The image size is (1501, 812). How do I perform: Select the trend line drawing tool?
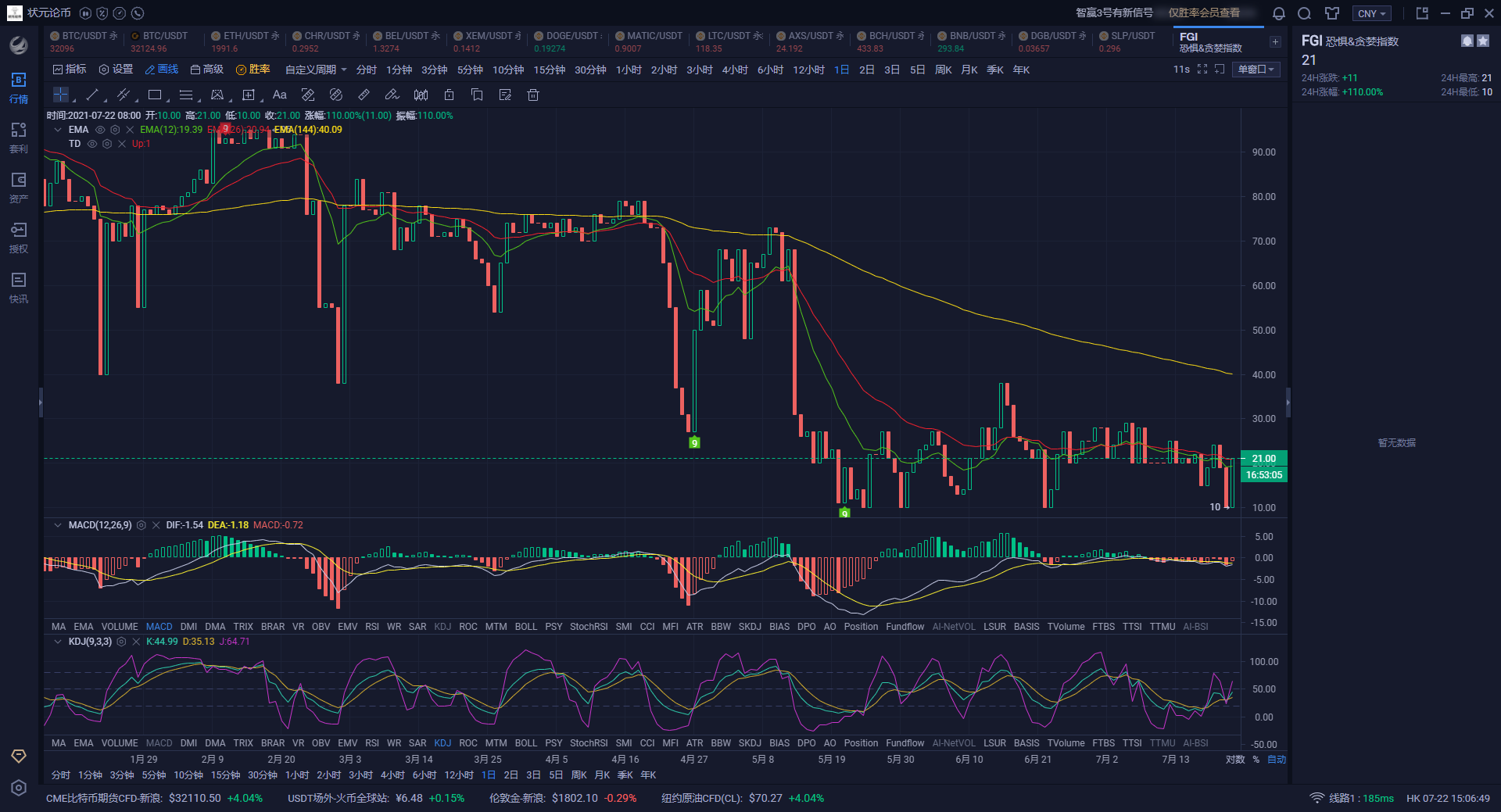click(92, 95)
